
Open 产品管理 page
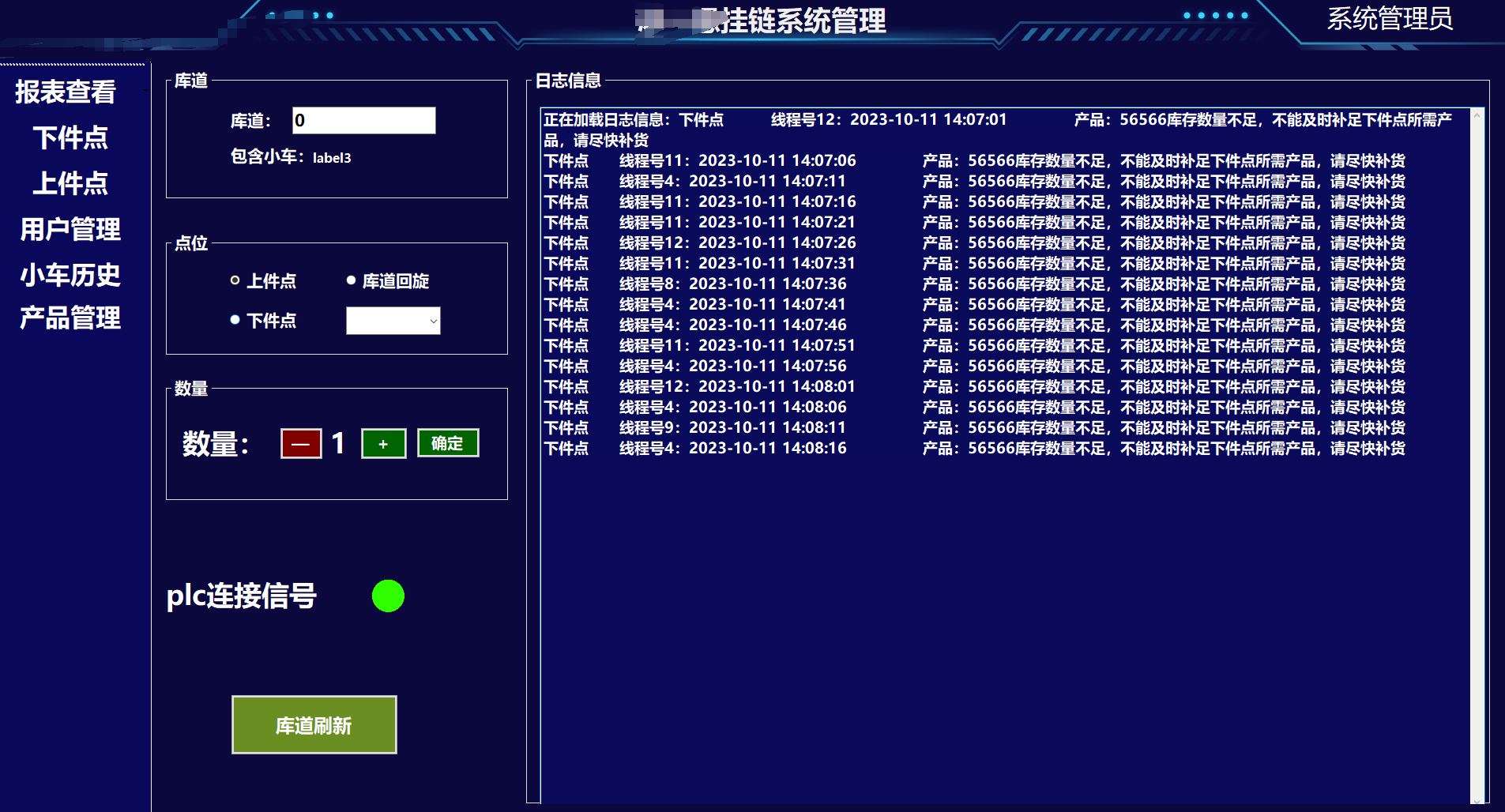click(x=70, y=318)
